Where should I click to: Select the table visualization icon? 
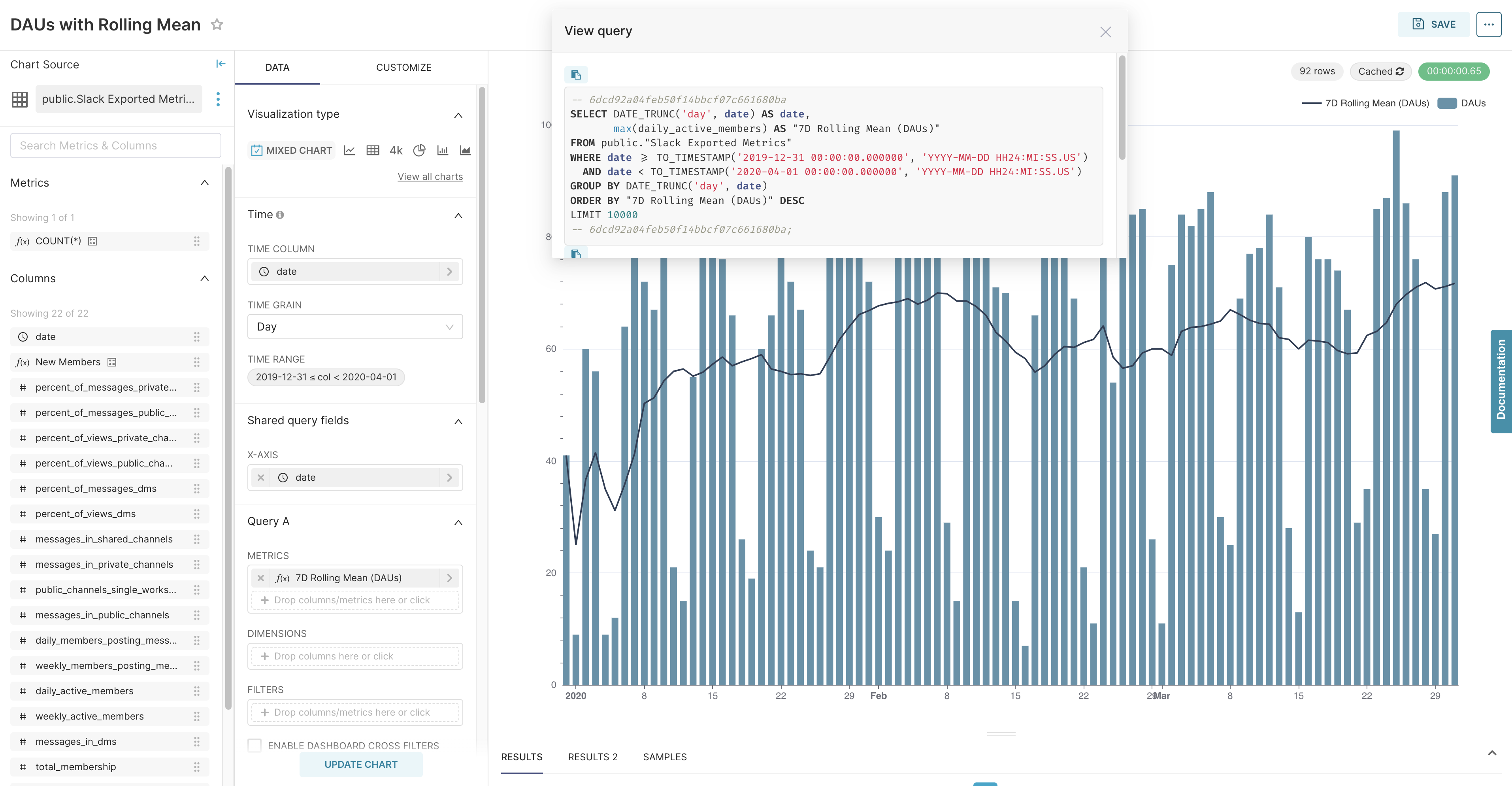click(x=373, y=150)
